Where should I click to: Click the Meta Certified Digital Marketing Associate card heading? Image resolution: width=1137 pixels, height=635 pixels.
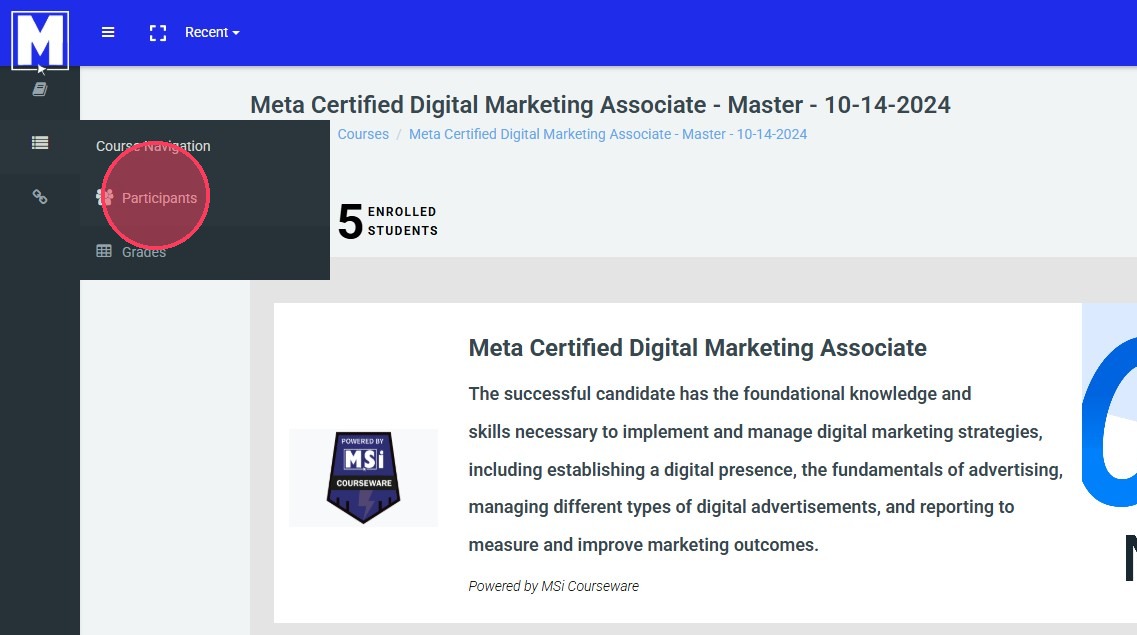click(697, 348)
